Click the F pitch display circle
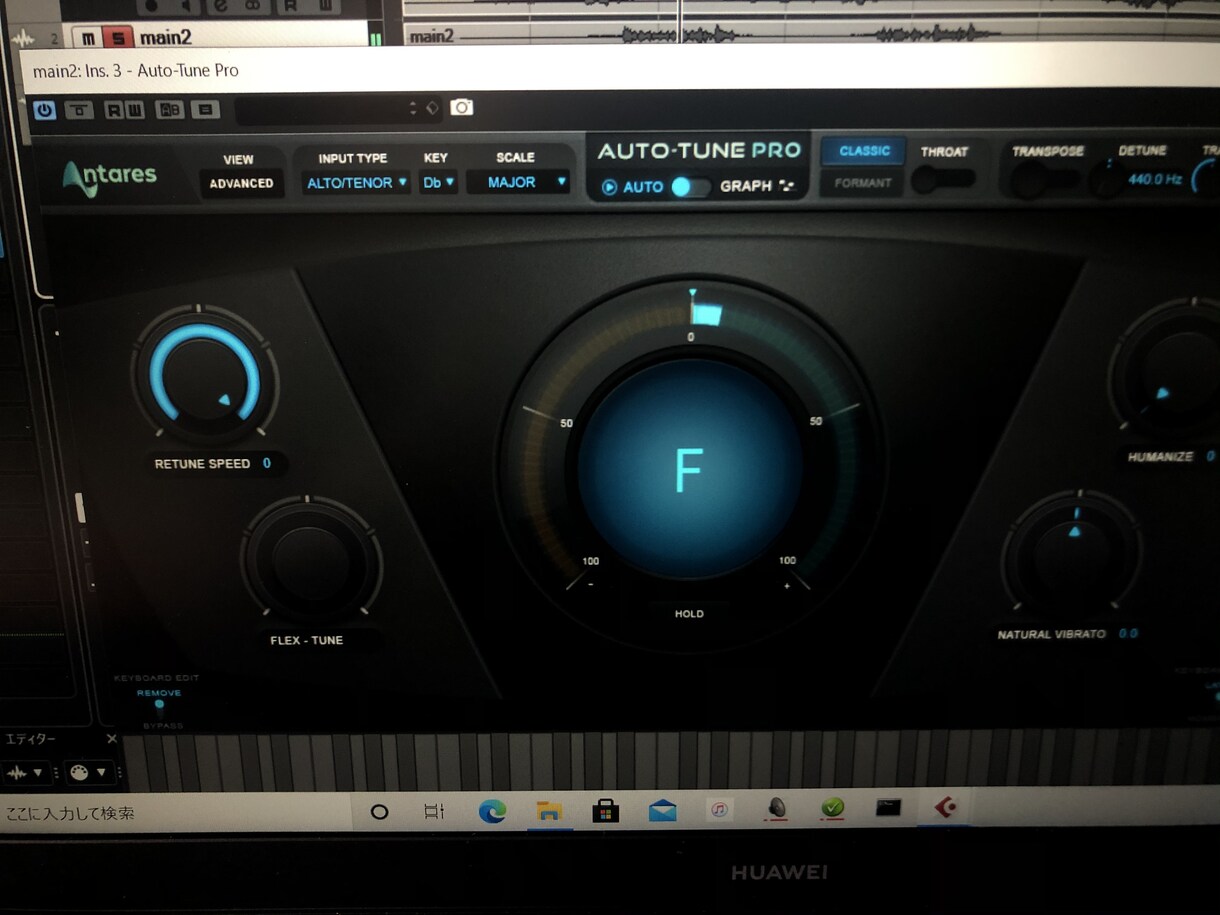The height and width of the screenshot is (915, 1220). [x=689, y=468]
